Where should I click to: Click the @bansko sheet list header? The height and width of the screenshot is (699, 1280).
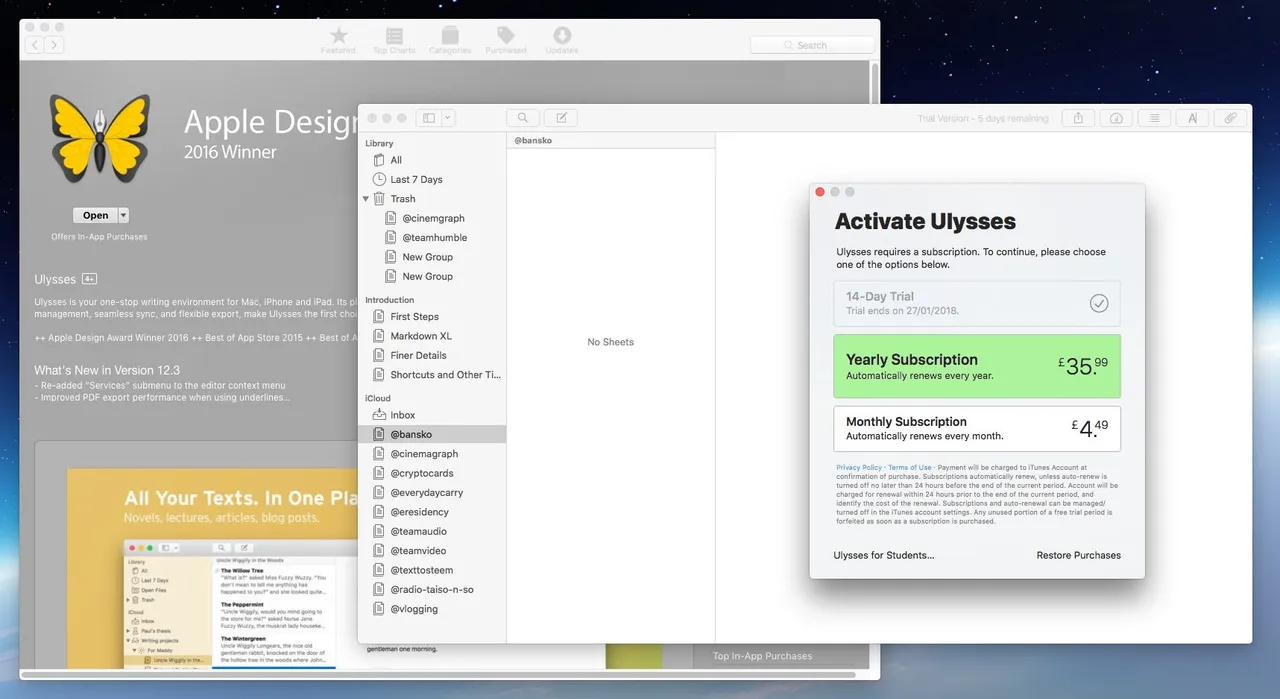611,140
